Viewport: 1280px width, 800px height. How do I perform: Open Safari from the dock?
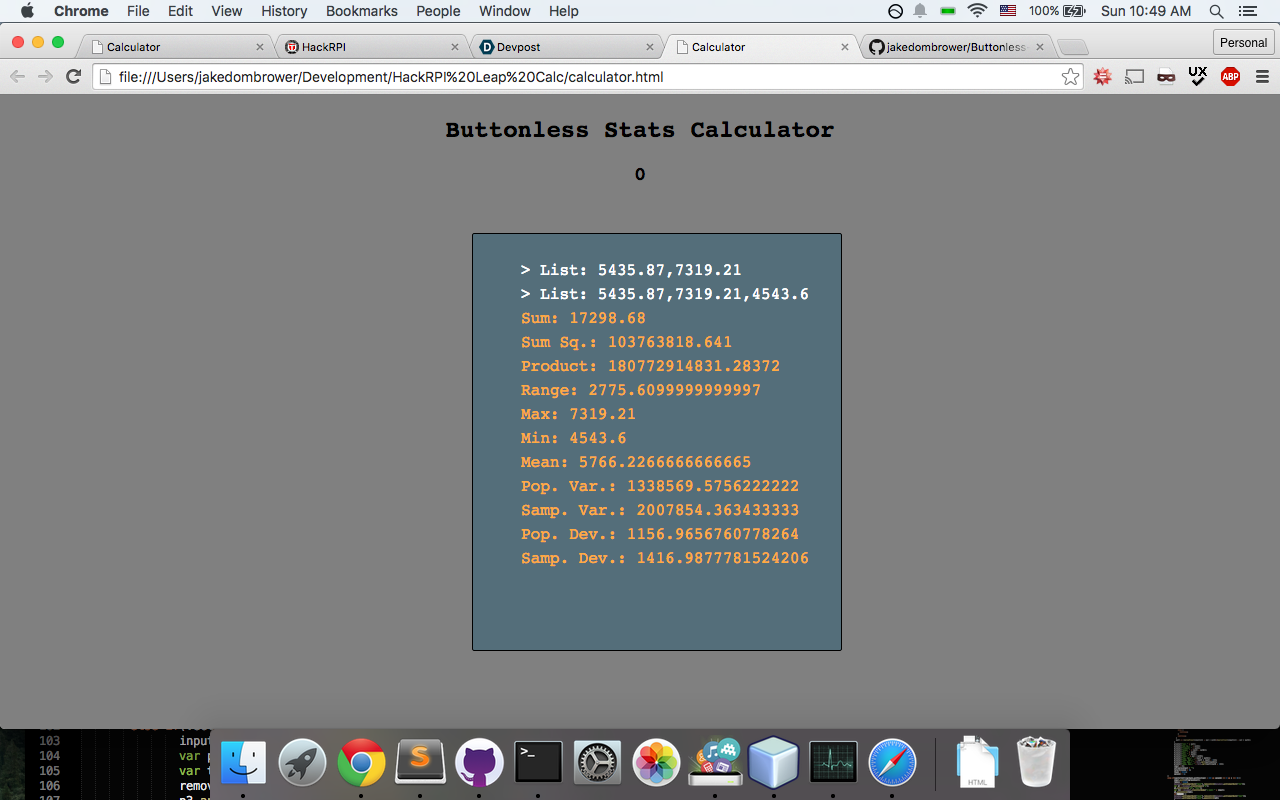tap(892, 763)
